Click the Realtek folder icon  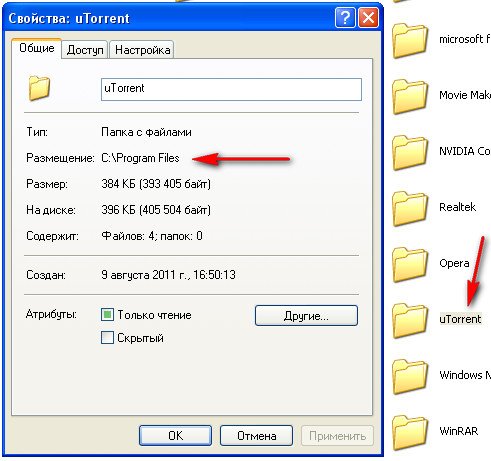pyautogui.click(x=410, y=208)
